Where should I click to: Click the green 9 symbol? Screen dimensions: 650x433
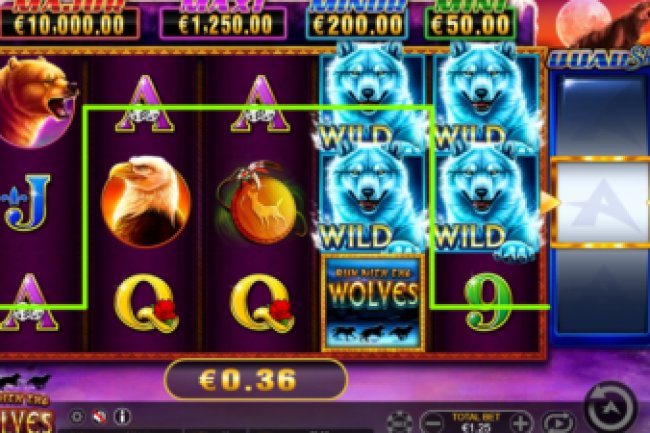(x=488, y=302)
